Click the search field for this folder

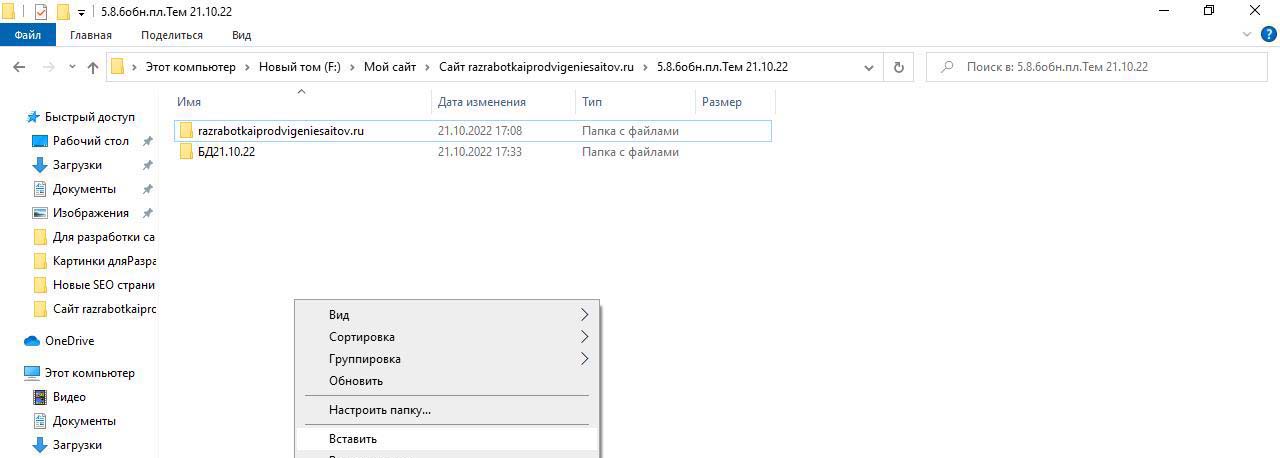(1100, 67)
